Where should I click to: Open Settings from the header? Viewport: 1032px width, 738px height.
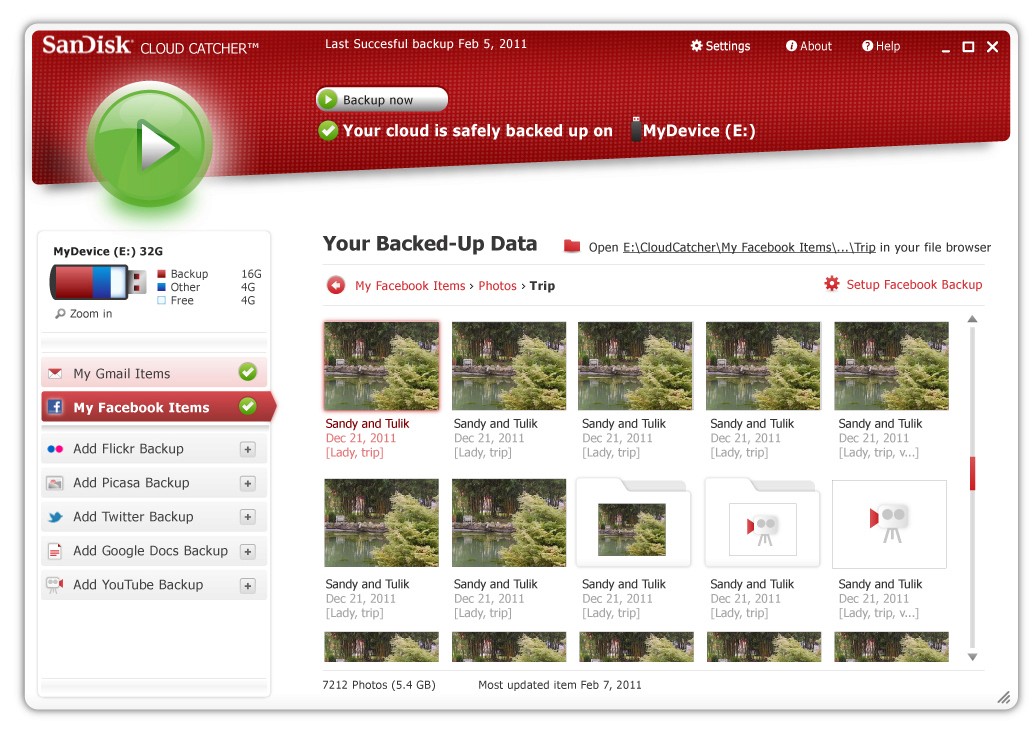coord(720,46)
